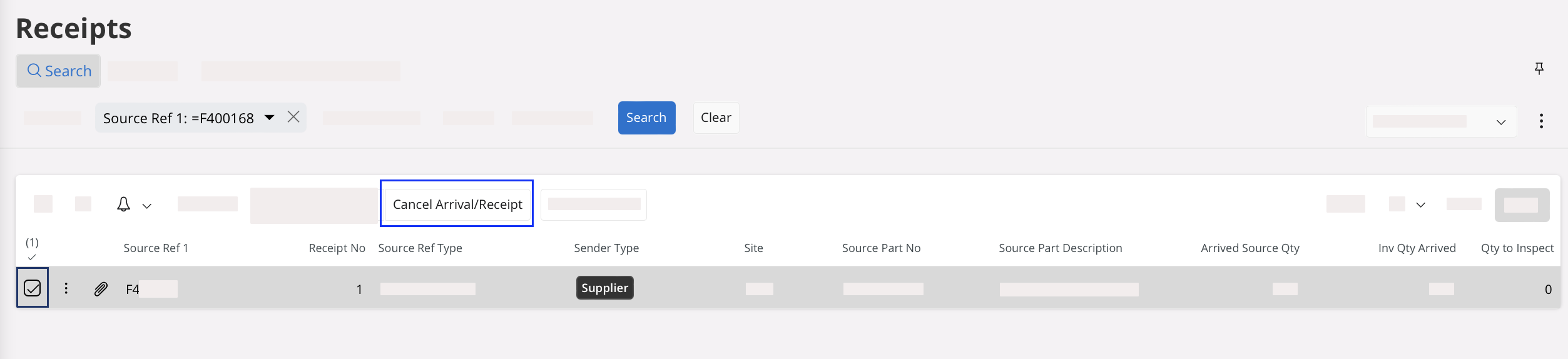
Task: Click the Receipt No column header
Action: (337, 248)
